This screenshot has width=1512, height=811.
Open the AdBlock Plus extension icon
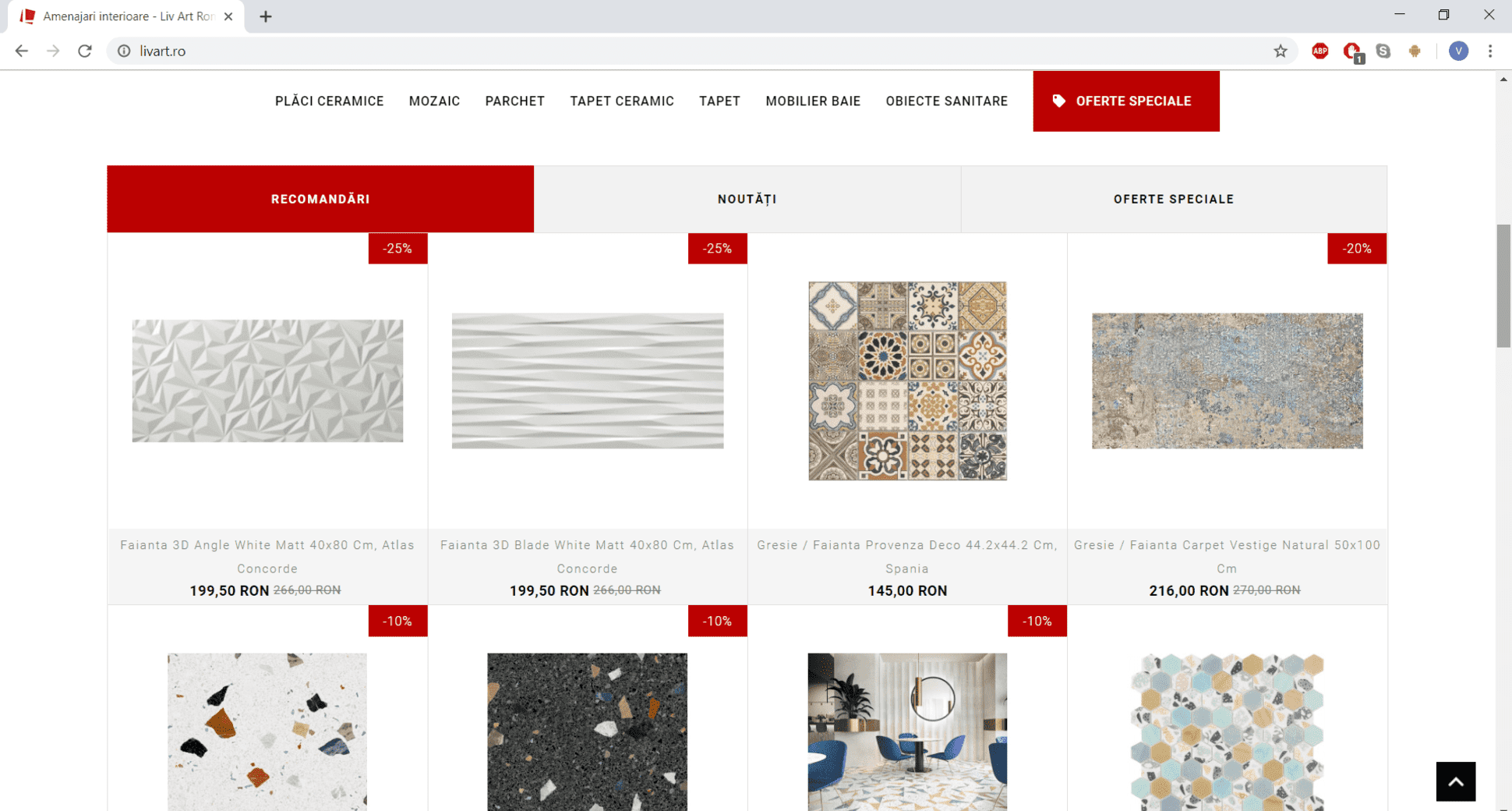[1319, 51]
